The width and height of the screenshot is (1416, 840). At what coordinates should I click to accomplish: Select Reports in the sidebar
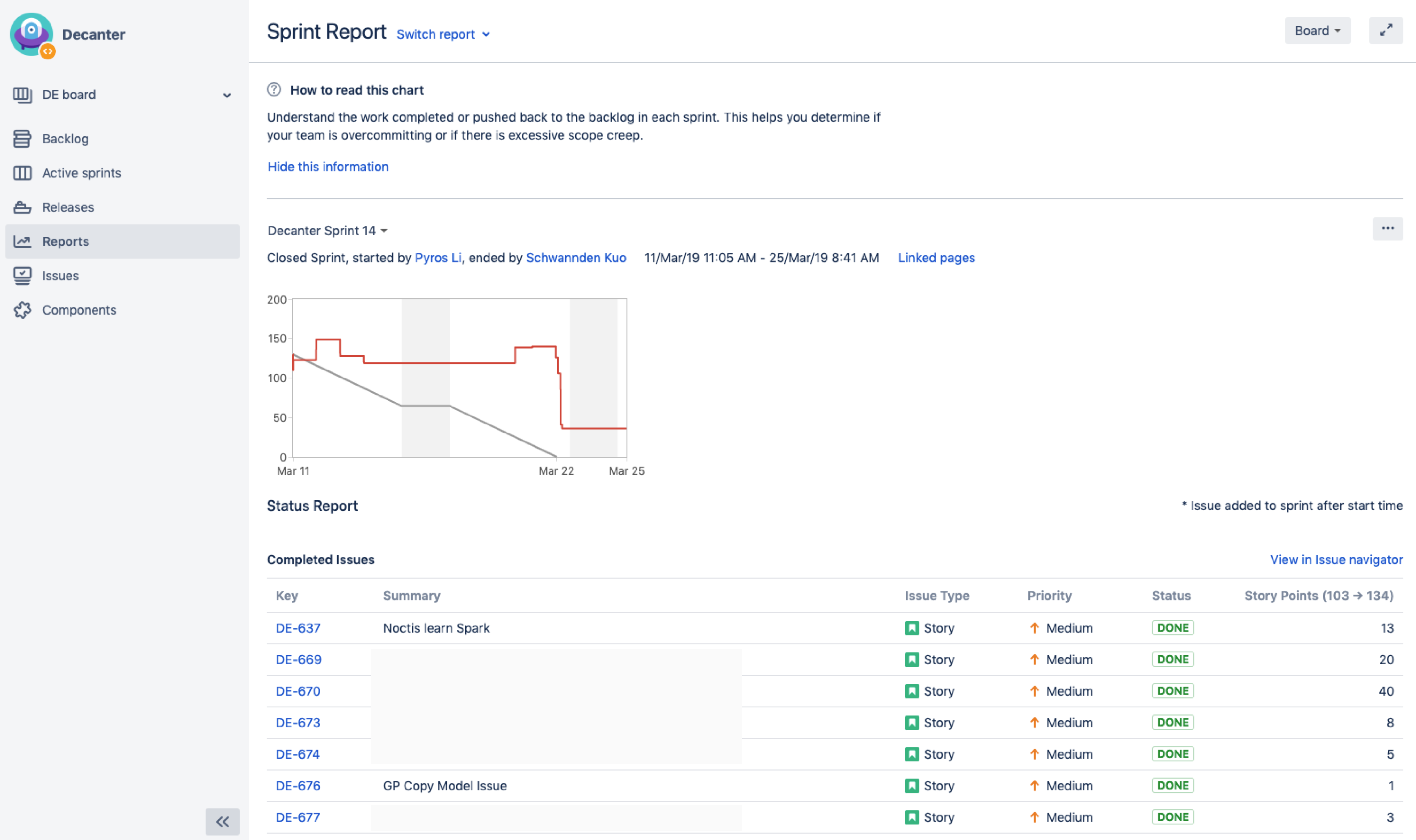click(122, 242)
